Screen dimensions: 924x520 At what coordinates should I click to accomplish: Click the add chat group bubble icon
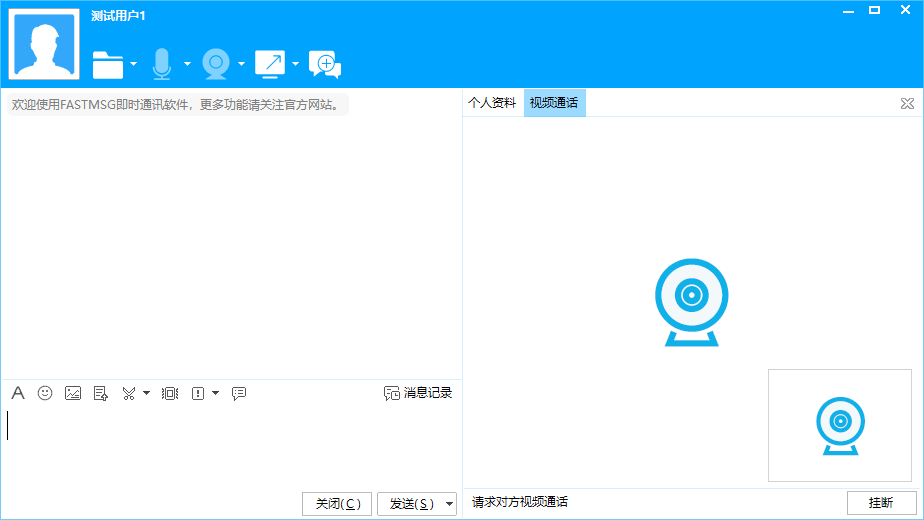point(325,64)
